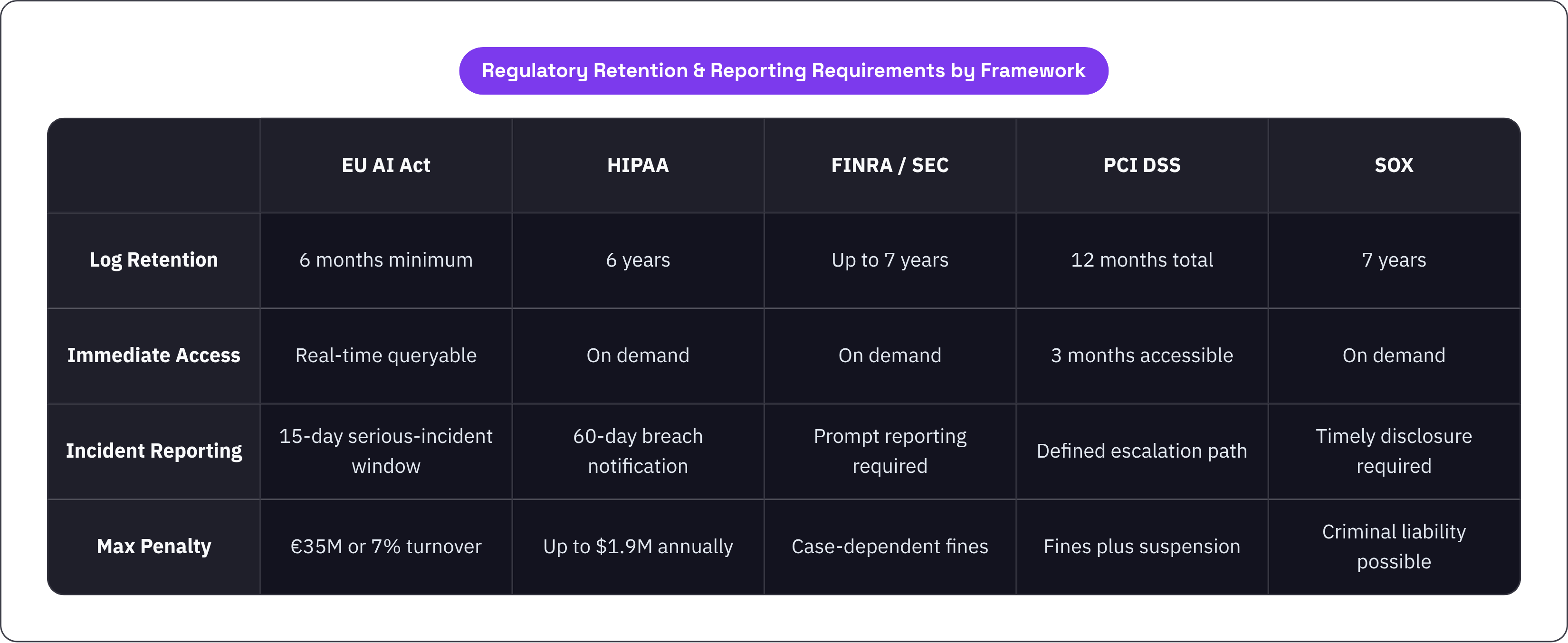Click the '6 years' cell under HIPAA
Screen dimensions: 1568x643
tap(638, 260)
